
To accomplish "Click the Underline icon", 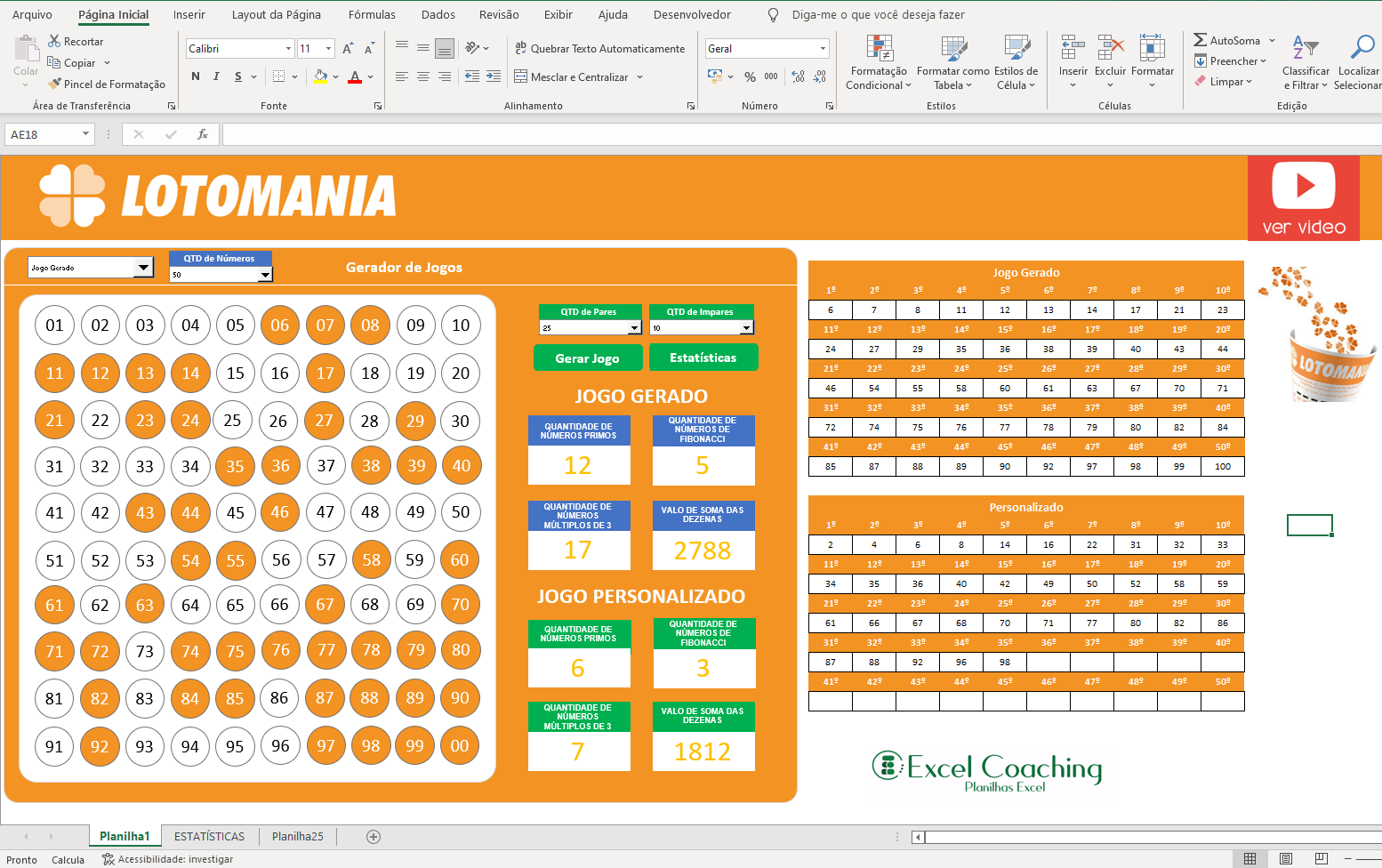I will (x=238, y=76).
